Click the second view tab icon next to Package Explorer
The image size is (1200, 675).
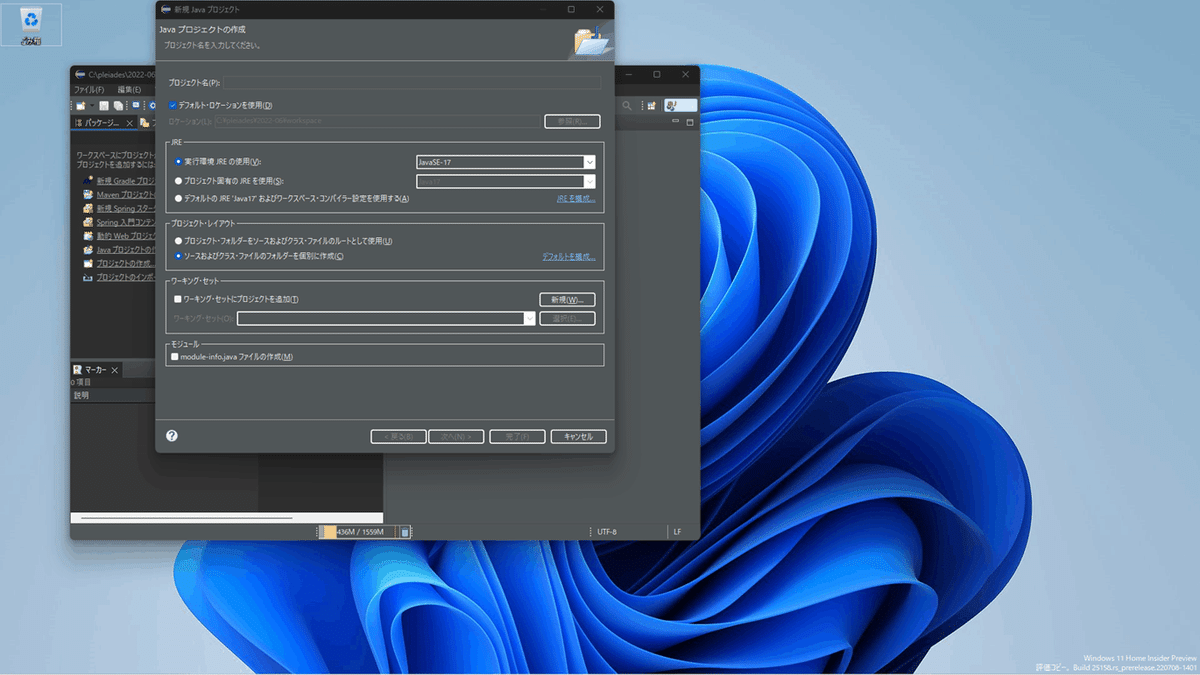point(145,123)
